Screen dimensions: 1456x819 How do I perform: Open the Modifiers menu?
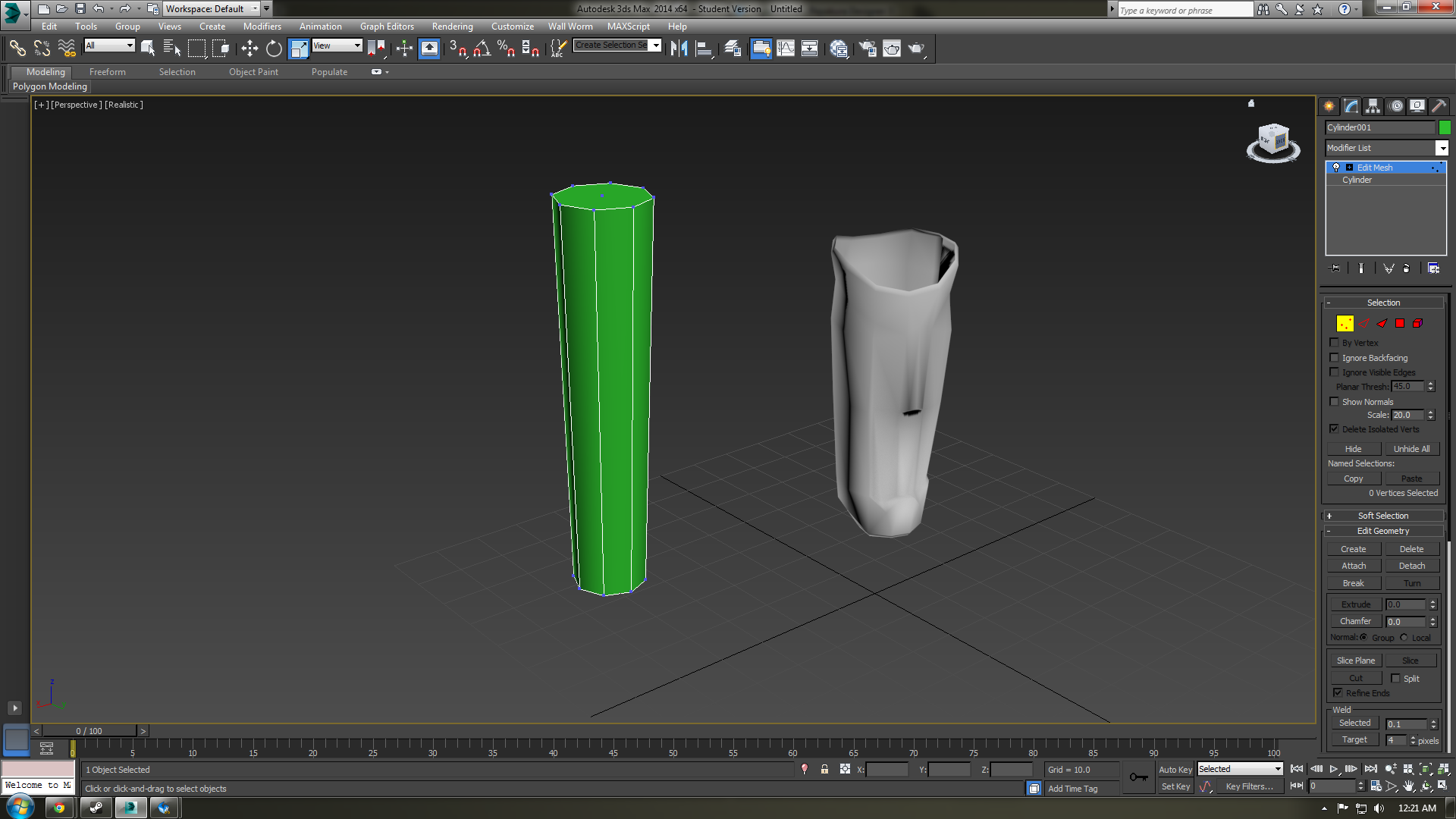262,27
